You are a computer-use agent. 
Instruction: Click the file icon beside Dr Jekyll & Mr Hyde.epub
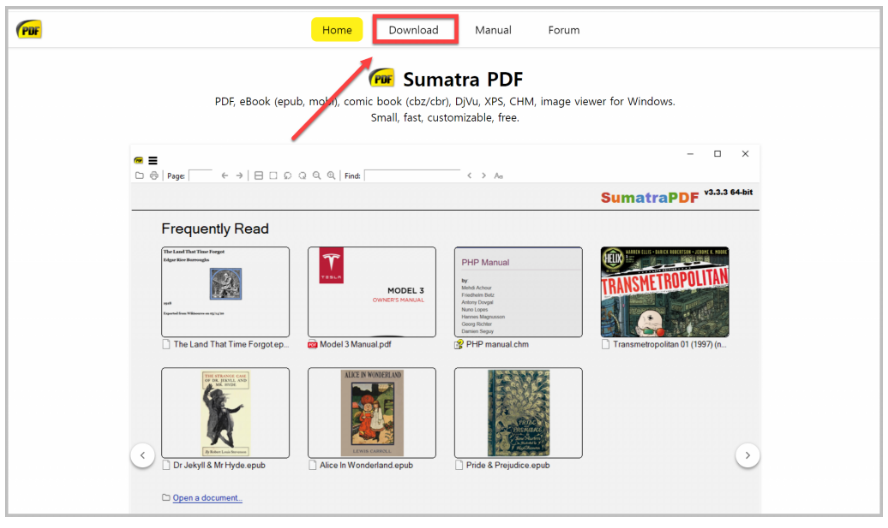[166, 465]
